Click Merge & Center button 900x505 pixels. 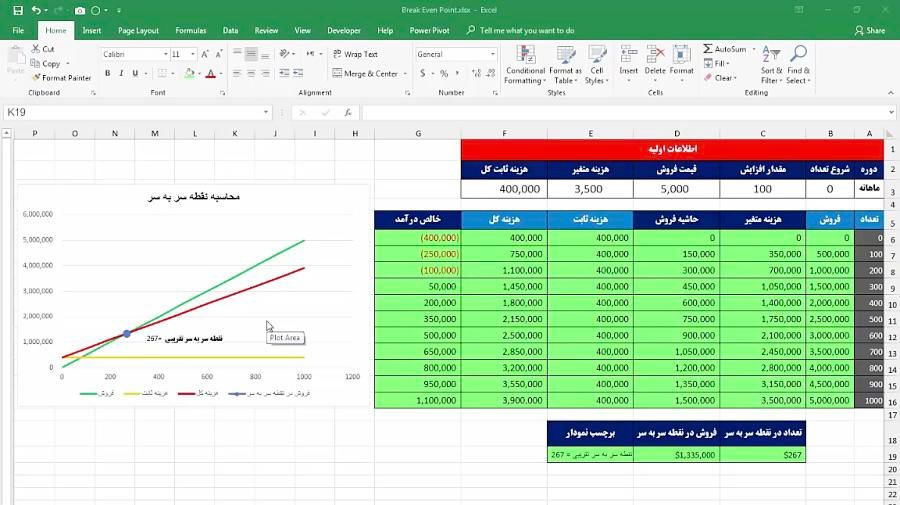(x=365, y=73)
